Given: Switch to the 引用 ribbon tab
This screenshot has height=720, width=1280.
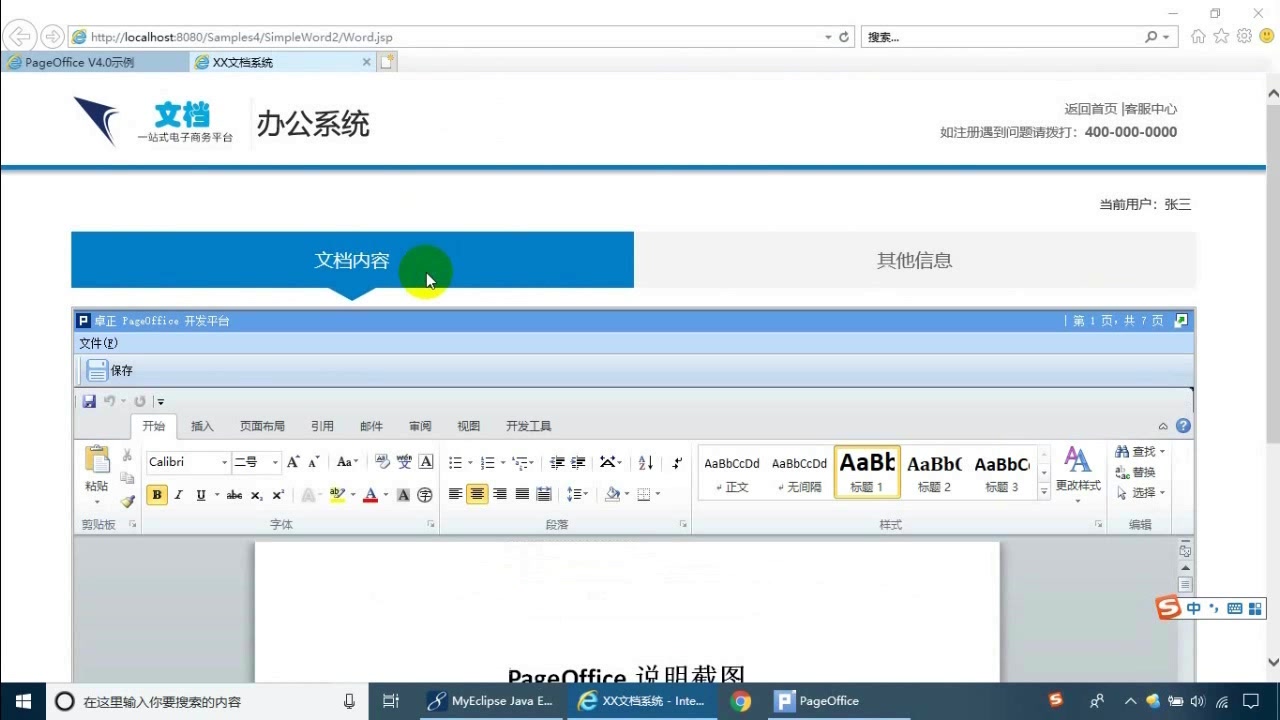Looking at the screenshot, I should [x=322, y=426].
